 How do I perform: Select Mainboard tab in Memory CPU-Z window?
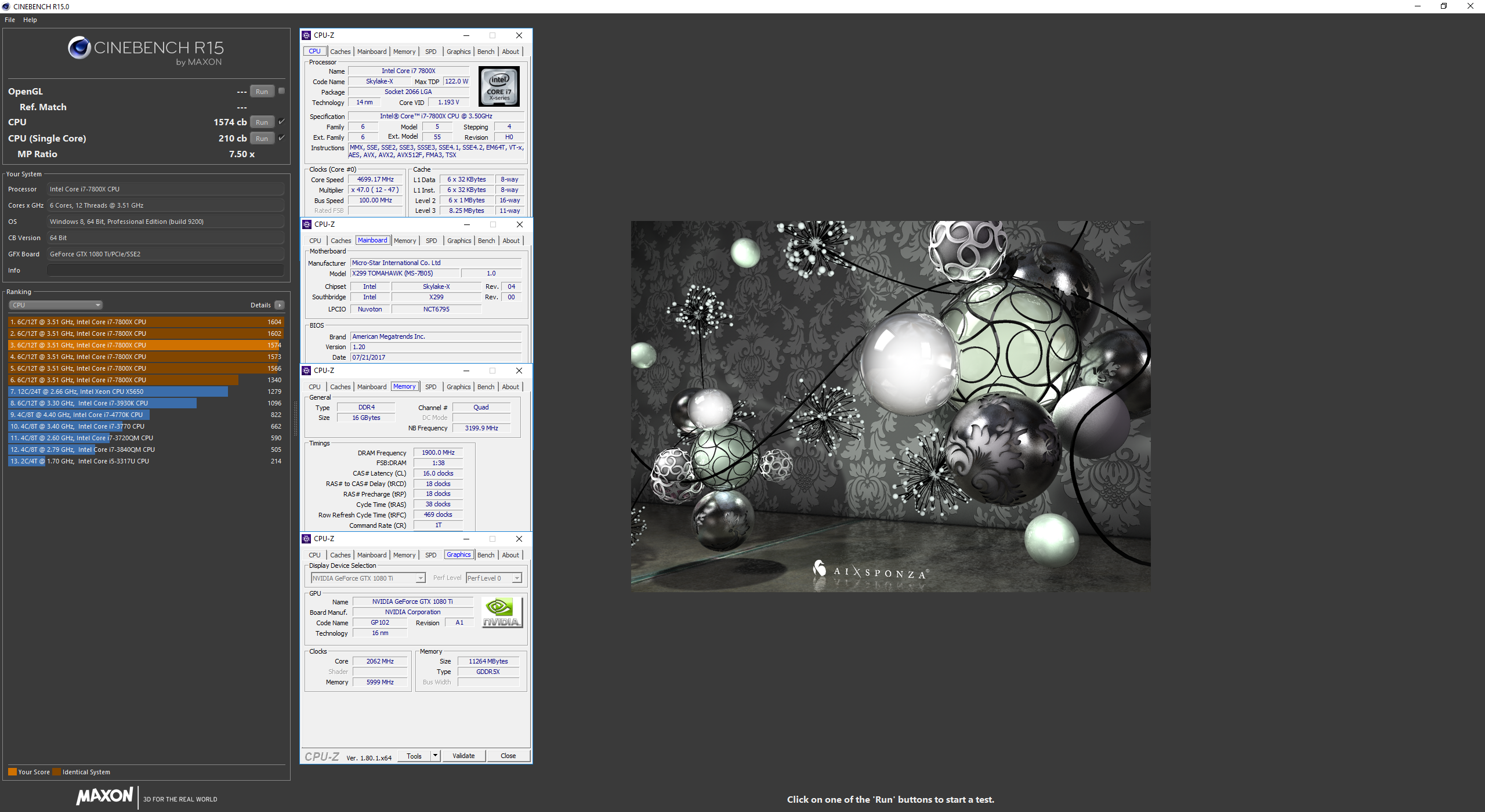tap(372, 387)
